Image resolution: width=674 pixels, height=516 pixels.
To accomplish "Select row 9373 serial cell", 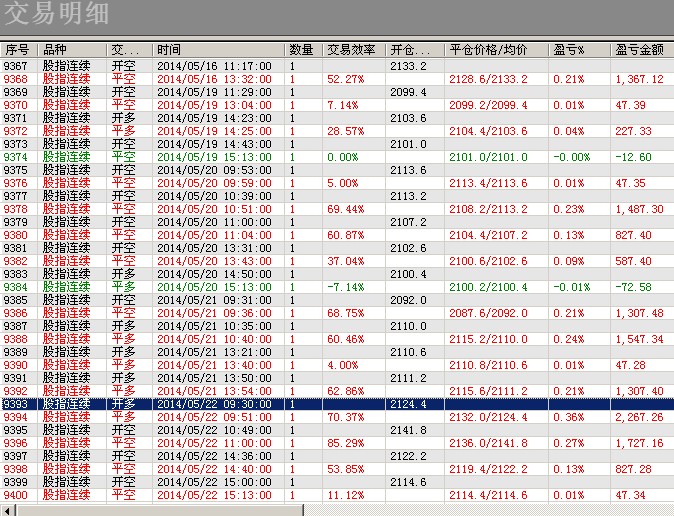I will click(x=15, y=144).
